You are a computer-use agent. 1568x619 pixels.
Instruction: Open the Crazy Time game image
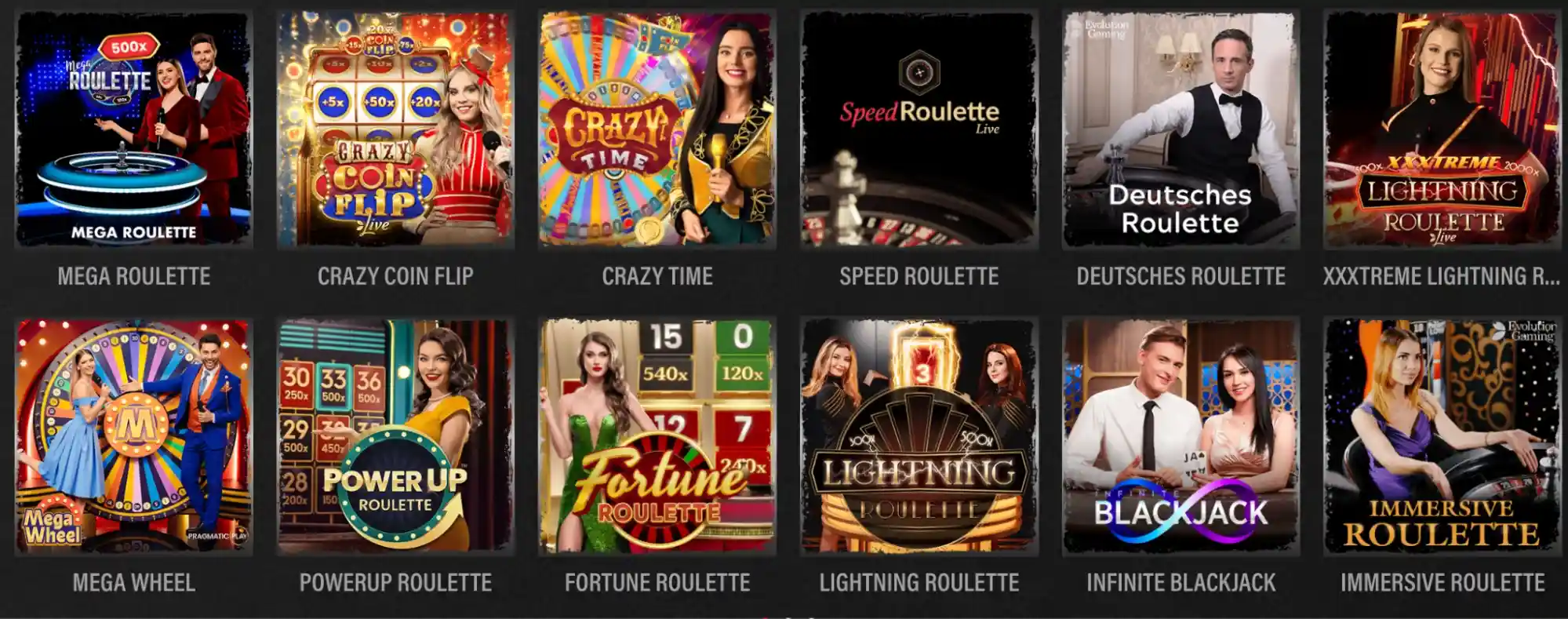[657, 129]
